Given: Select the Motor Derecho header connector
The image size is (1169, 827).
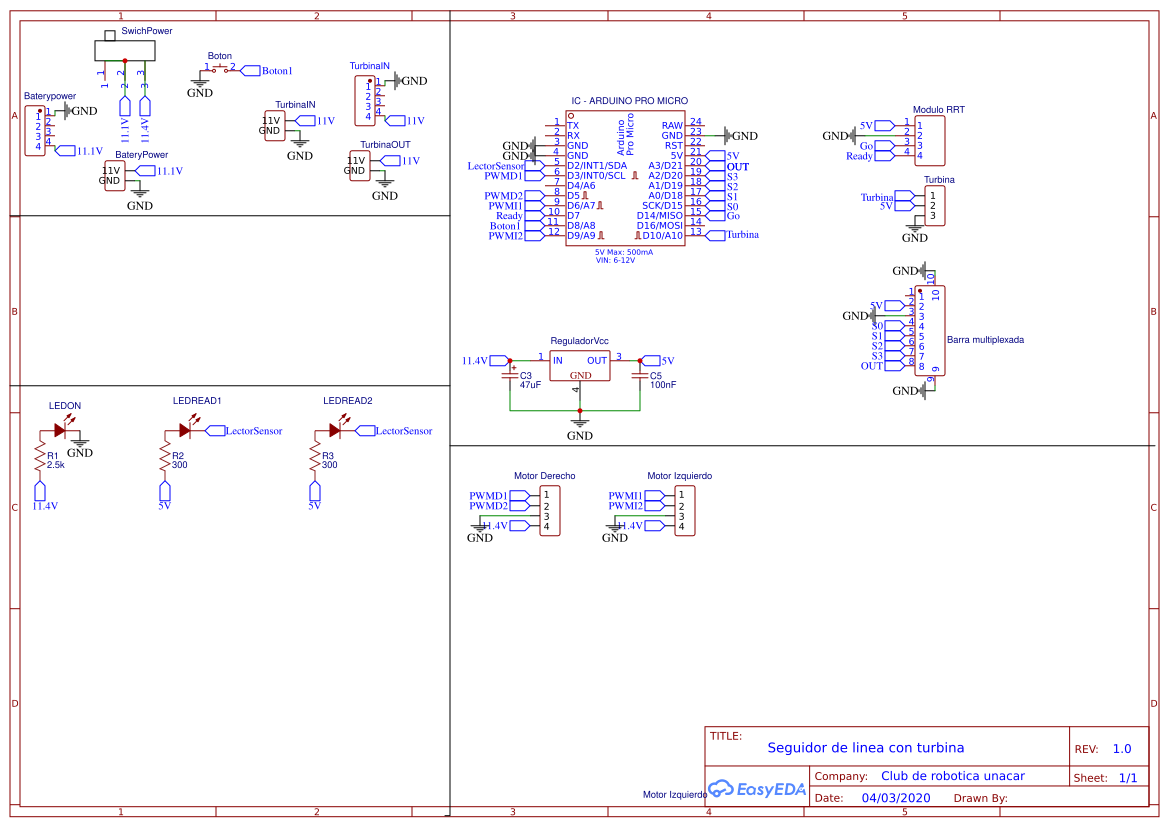Looking at the screenshot, I should click(549, 511).
